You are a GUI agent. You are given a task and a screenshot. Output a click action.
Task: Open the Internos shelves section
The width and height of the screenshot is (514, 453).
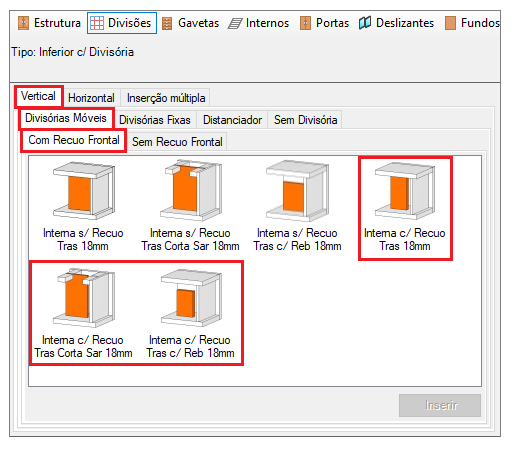pyautogui.click(x=259, y=23)
